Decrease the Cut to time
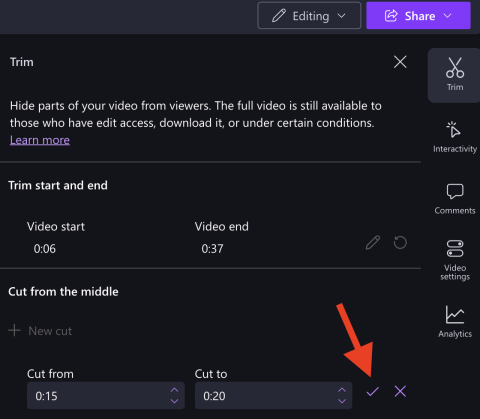 (342, 401)
